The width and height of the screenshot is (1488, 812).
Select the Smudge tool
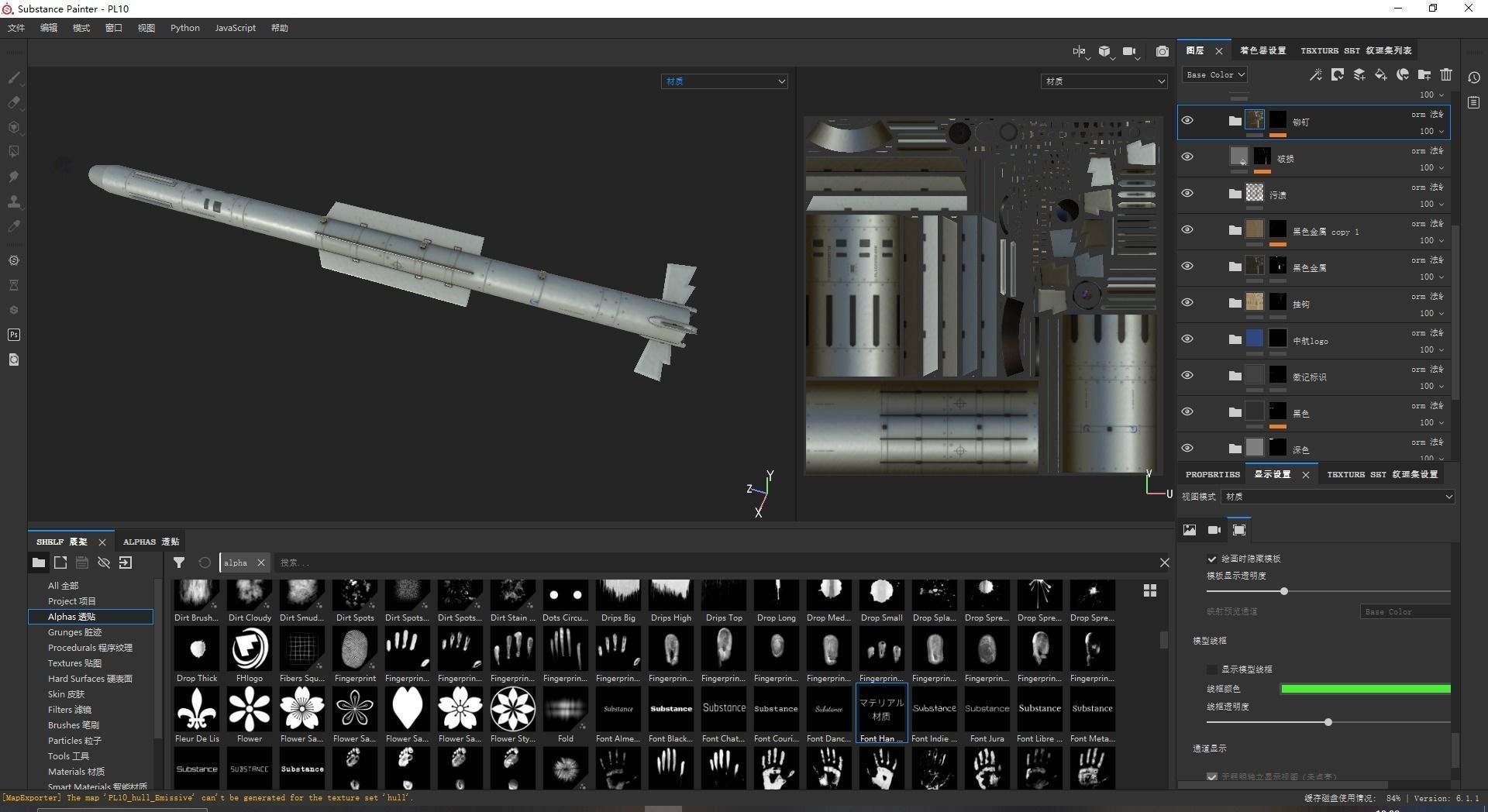point(14,177)
